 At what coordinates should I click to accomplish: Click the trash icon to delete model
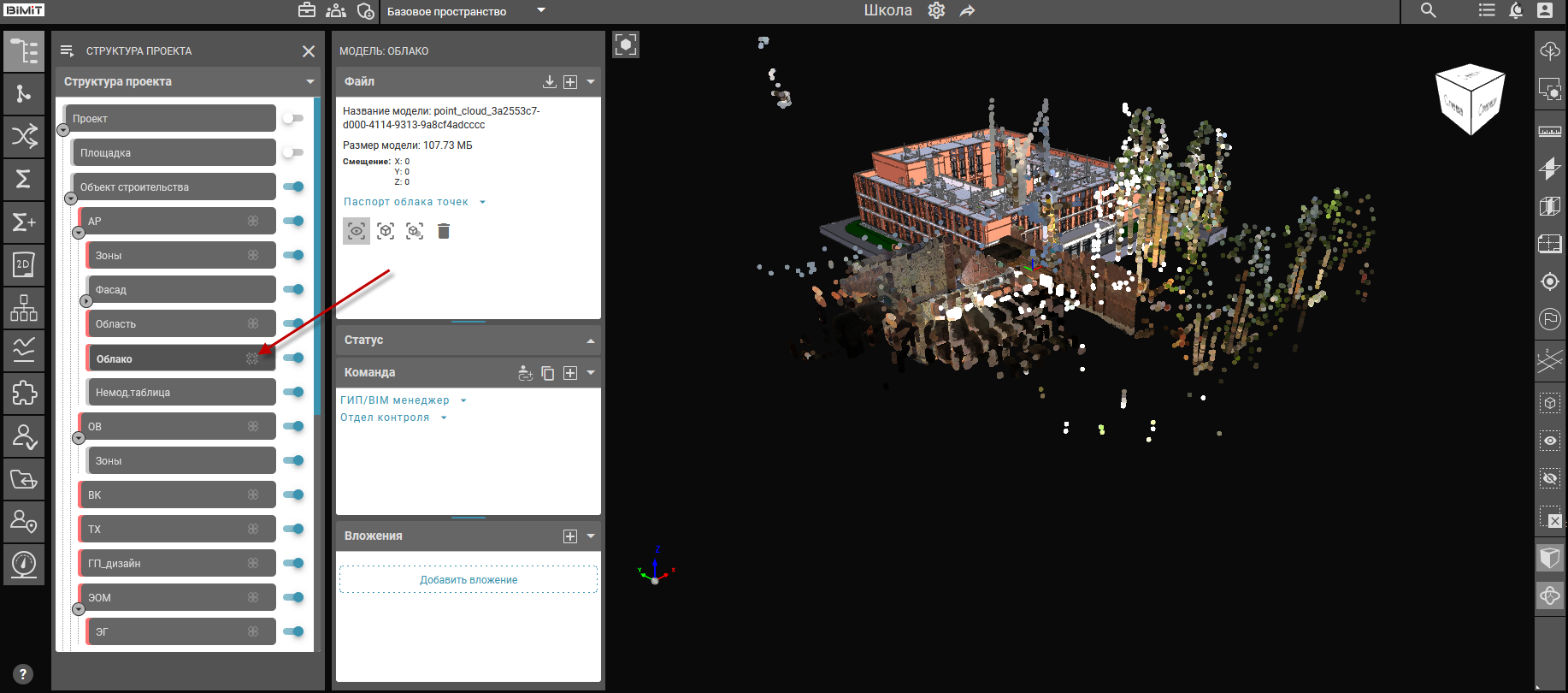click(443, 231)
